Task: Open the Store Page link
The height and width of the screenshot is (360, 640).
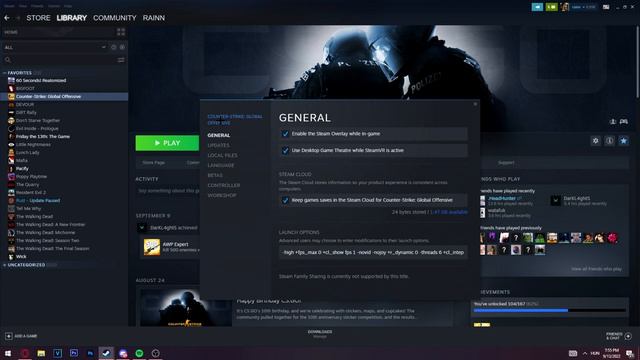Action: click(x=153, y=162)
